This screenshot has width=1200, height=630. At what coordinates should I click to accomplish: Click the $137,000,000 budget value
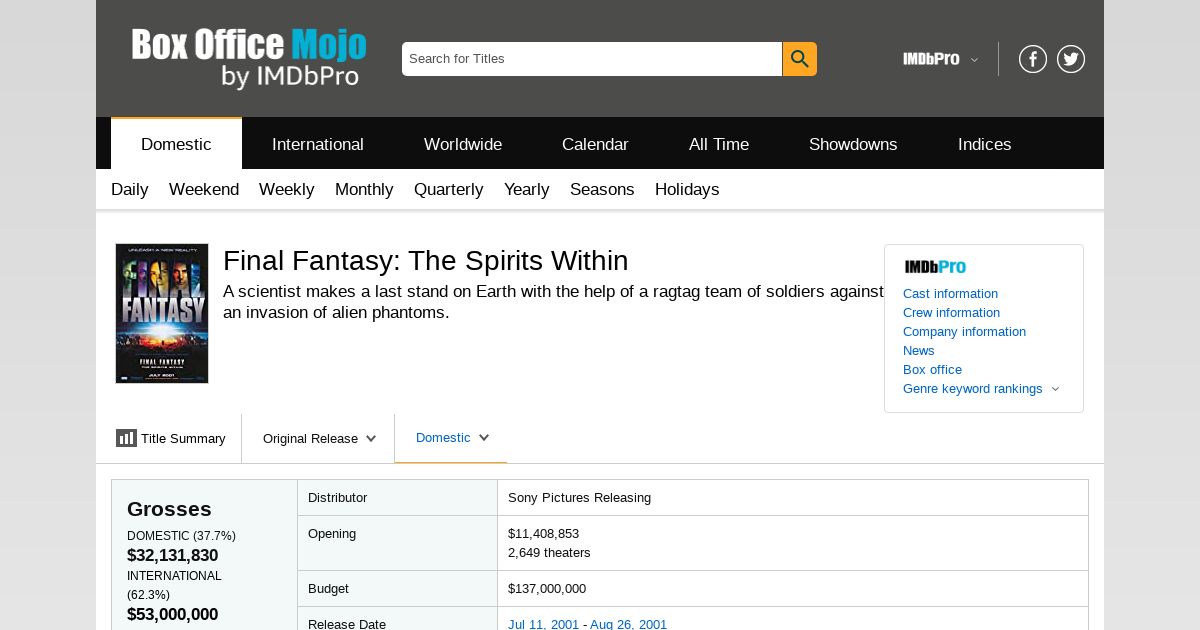click(547, 588)
